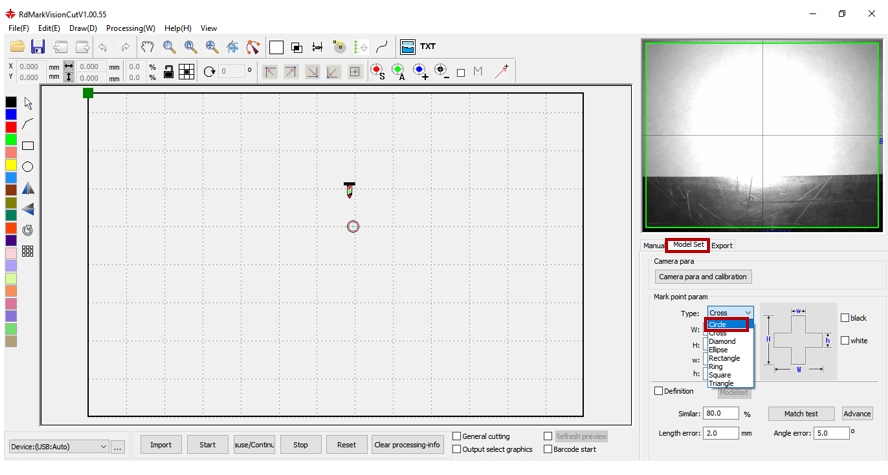The width and height of the screenshot is (888, 475).
Task: Click the Advance button
Action: pyautogui.click(x=857, y=413)
